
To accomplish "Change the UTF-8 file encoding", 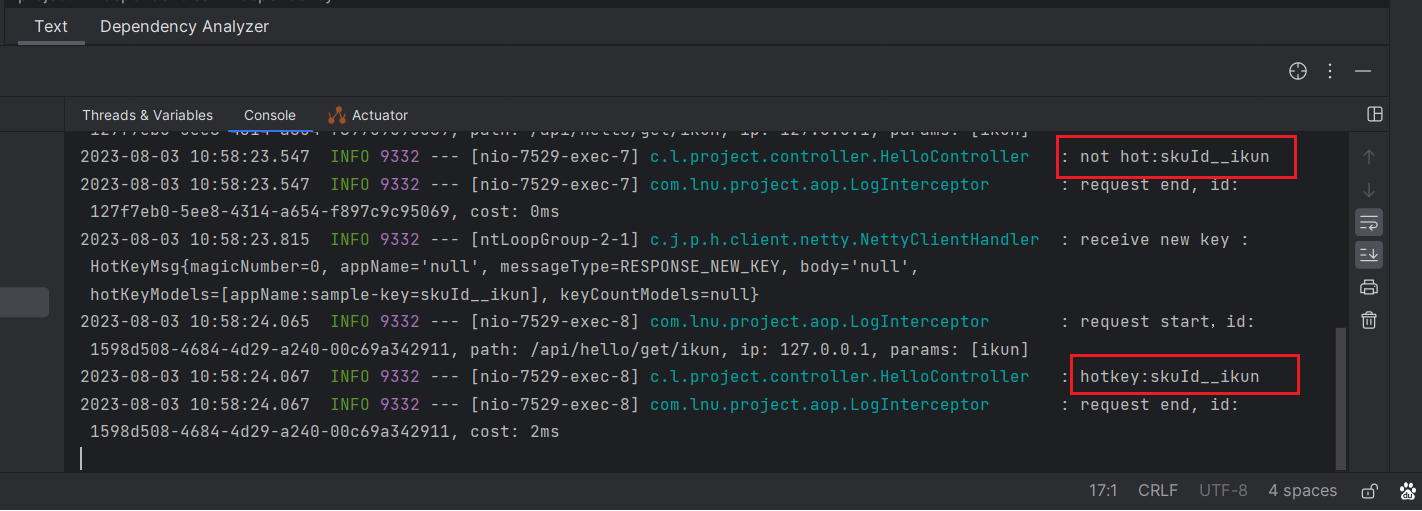I will click(x=1223, y=491).
